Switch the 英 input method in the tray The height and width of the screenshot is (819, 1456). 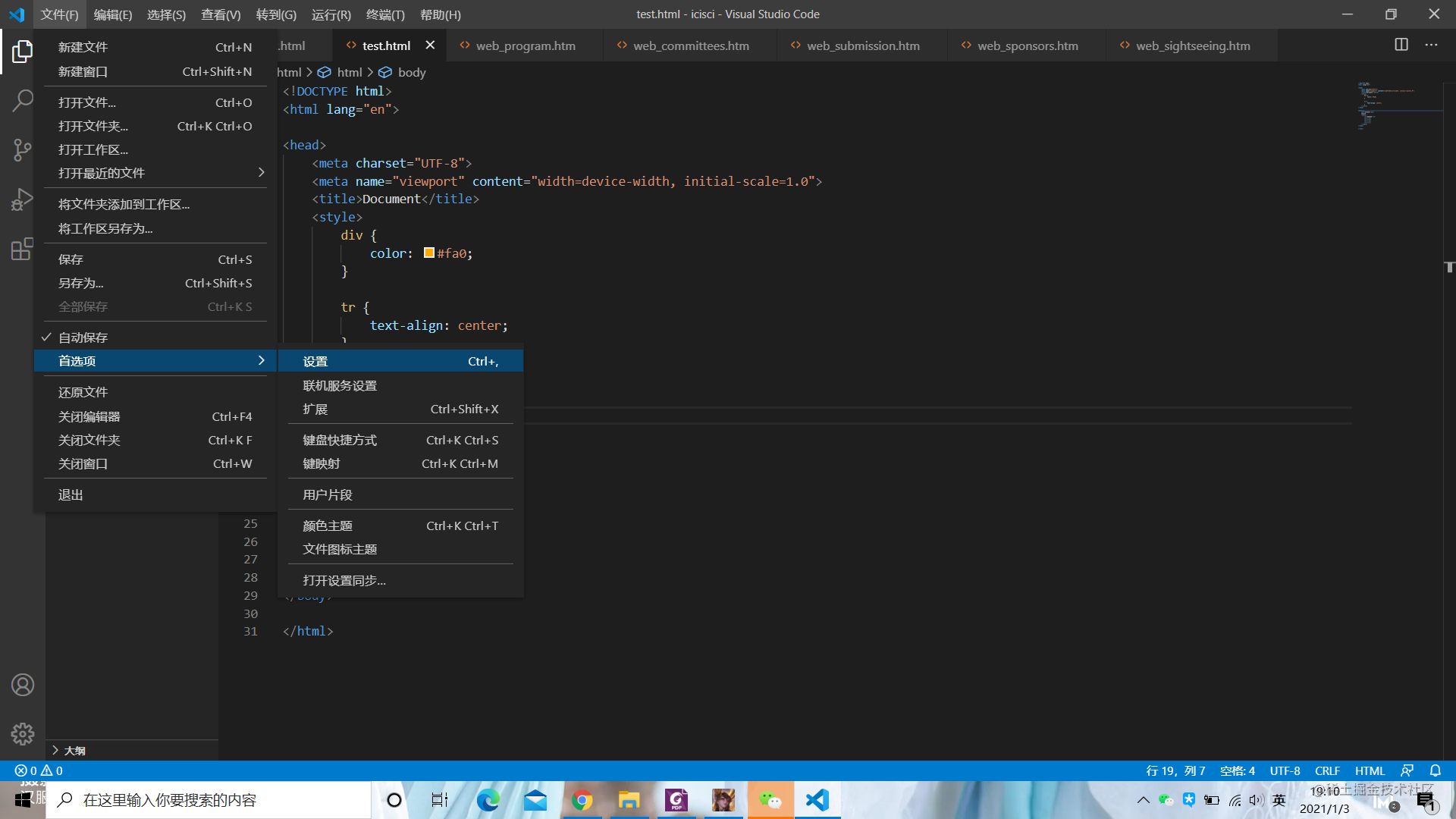pyautogui.click(x=1279, y=799)
